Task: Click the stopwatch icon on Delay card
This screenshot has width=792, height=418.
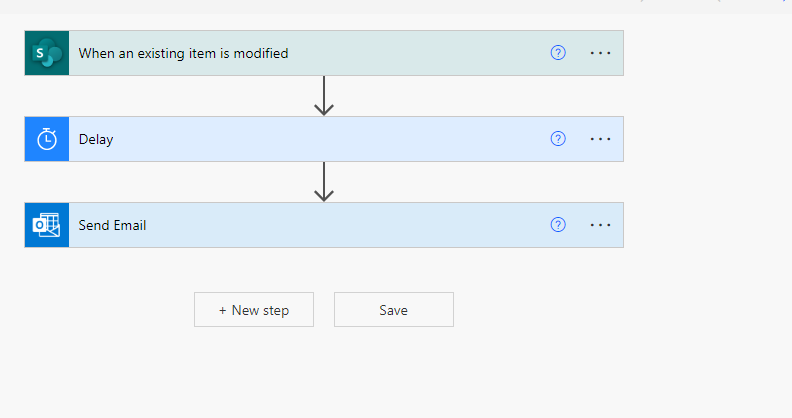Action: (47, 139)
